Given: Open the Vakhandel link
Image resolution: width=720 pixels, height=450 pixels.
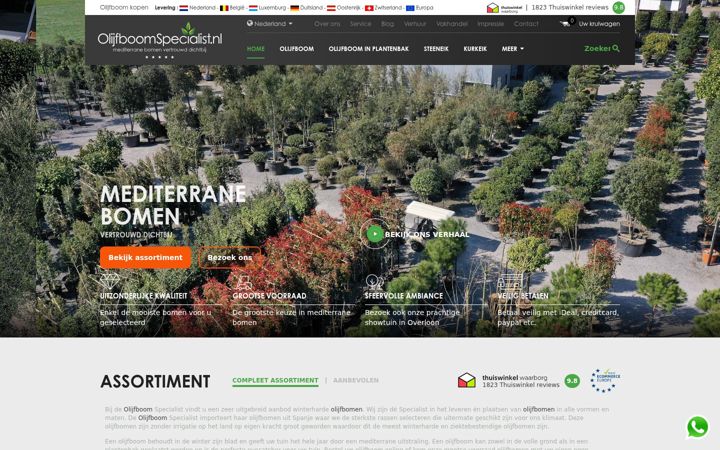Looking at the screenshot, I should pos(452,24).
